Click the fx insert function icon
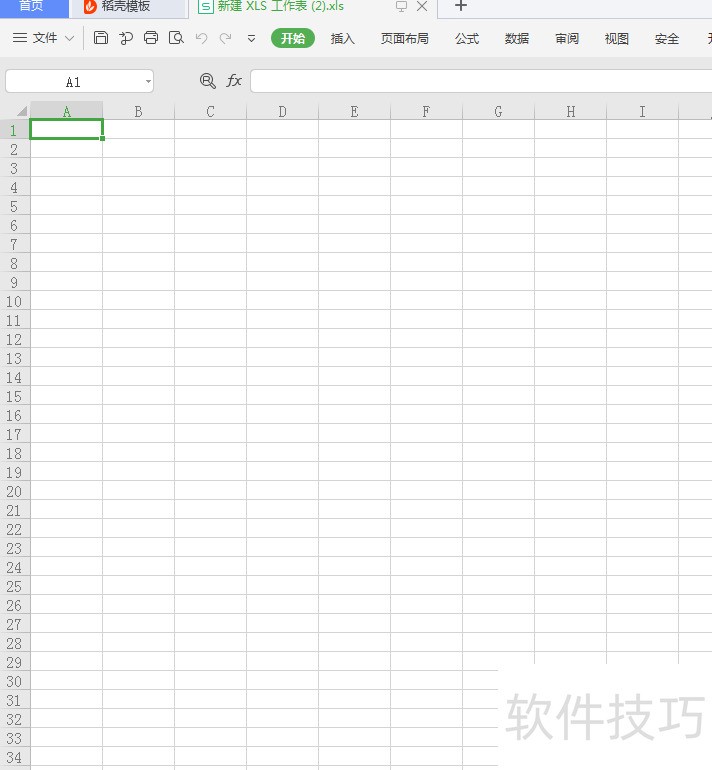The width and height of the screenshot is (712, 770). coord(234,81)
